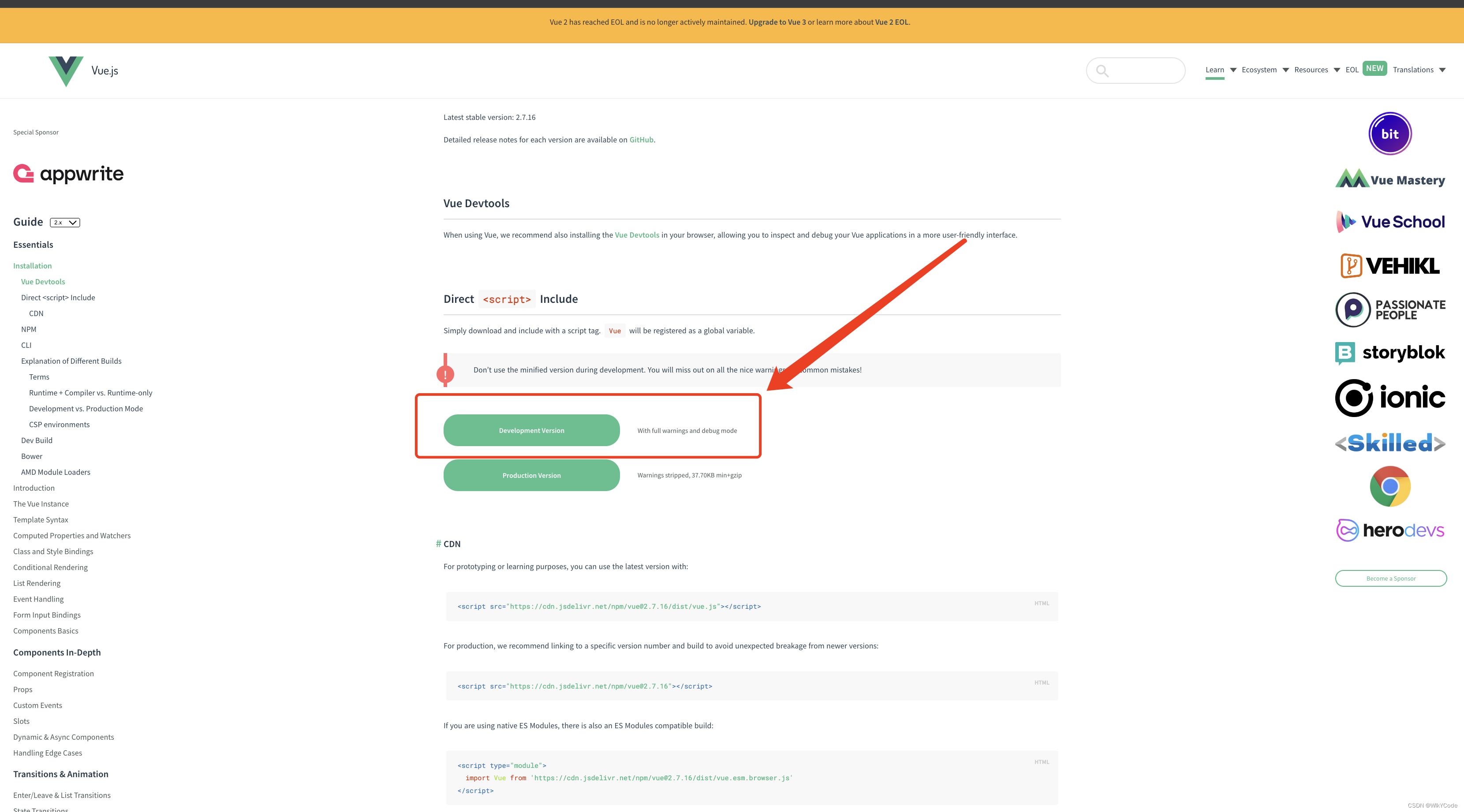The height and width of the screenshot is (812, 1464).
Task: Open the Learn dropdown menu
Action: [x=1220, y=70]
